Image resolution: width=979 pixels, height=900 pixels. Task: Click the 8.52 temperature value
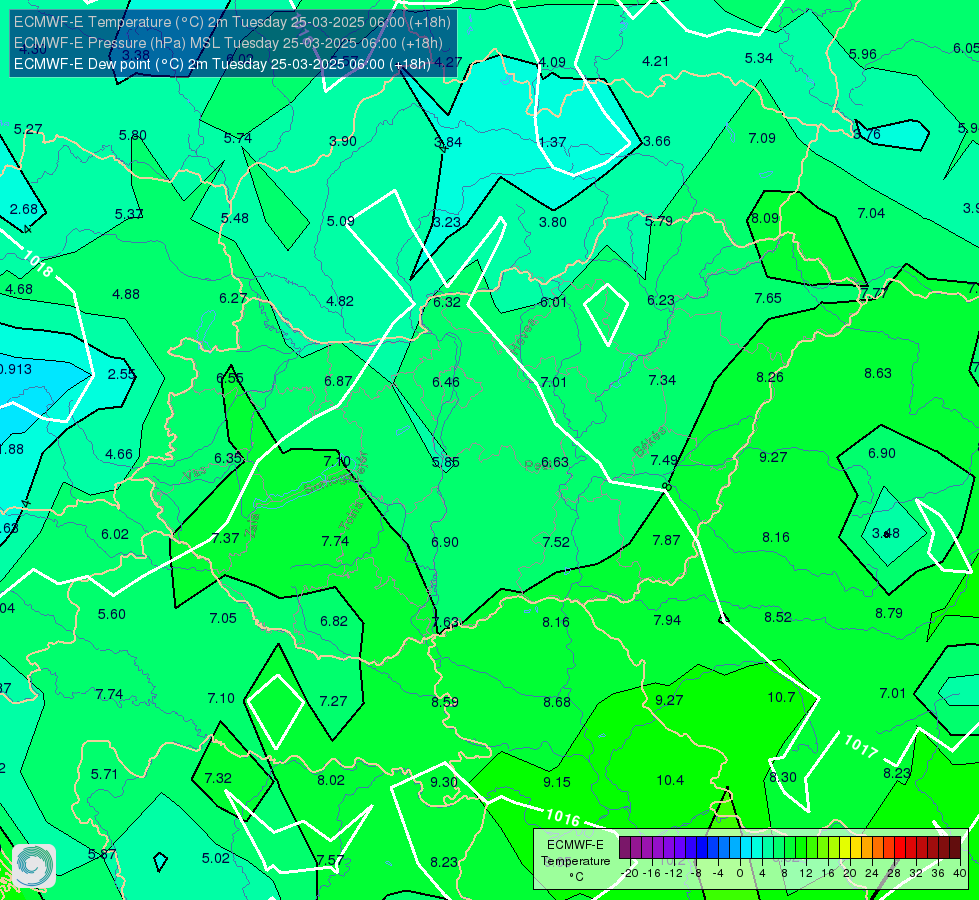pos(778,617)
